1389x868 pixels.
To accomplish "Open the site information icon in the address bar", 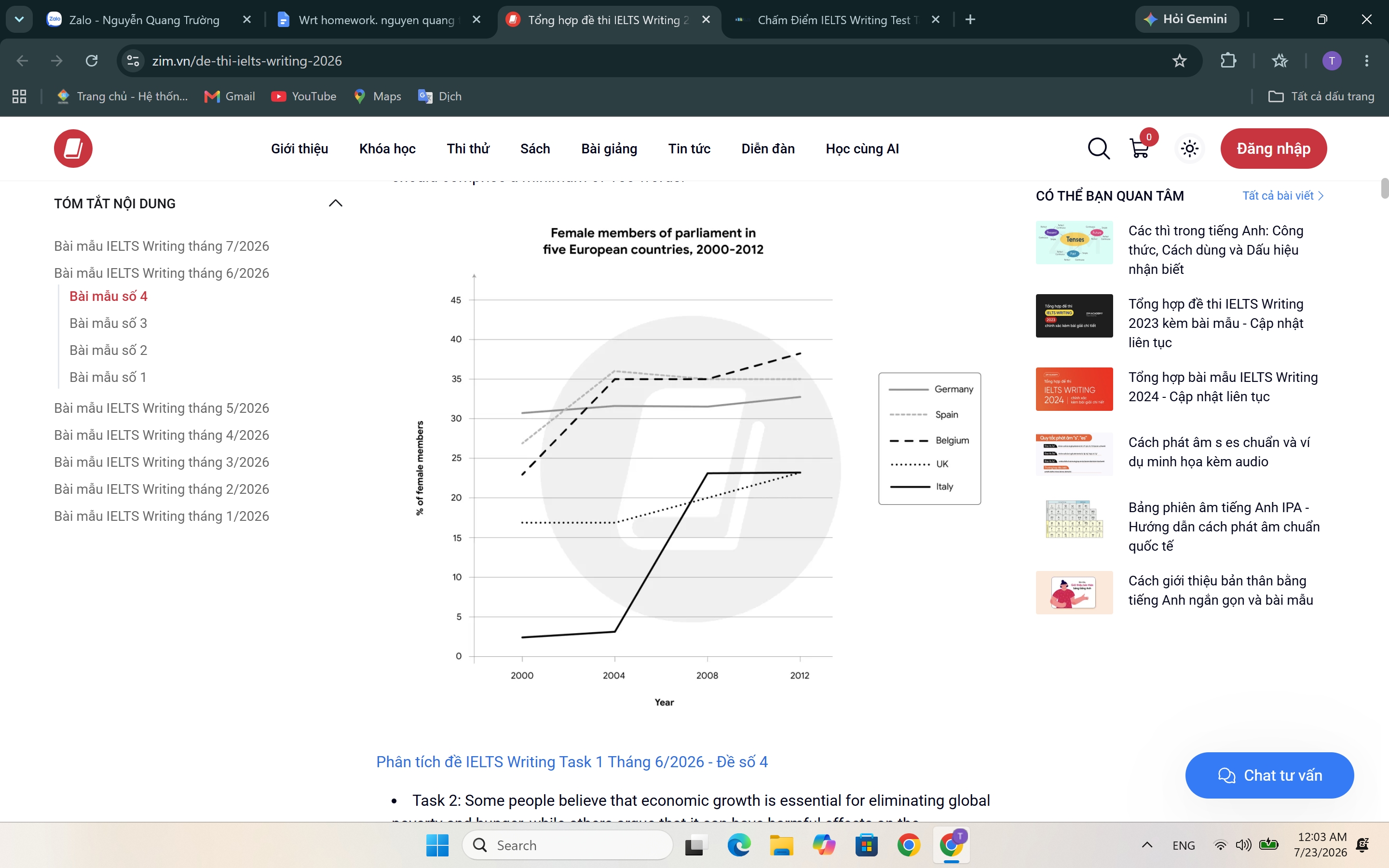I will (x=133, y=61).
